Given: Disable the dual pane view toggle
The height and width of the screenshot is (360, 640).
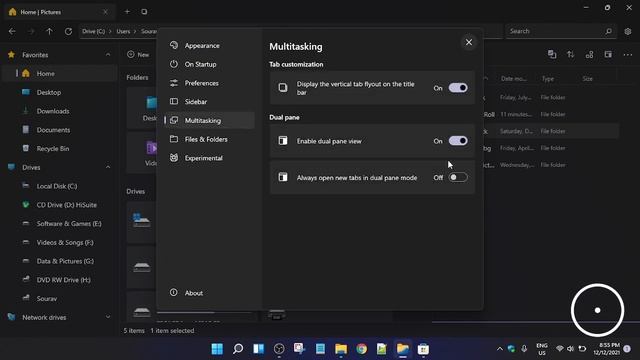Looking at the screenshot, I should (x=458, y=141).
